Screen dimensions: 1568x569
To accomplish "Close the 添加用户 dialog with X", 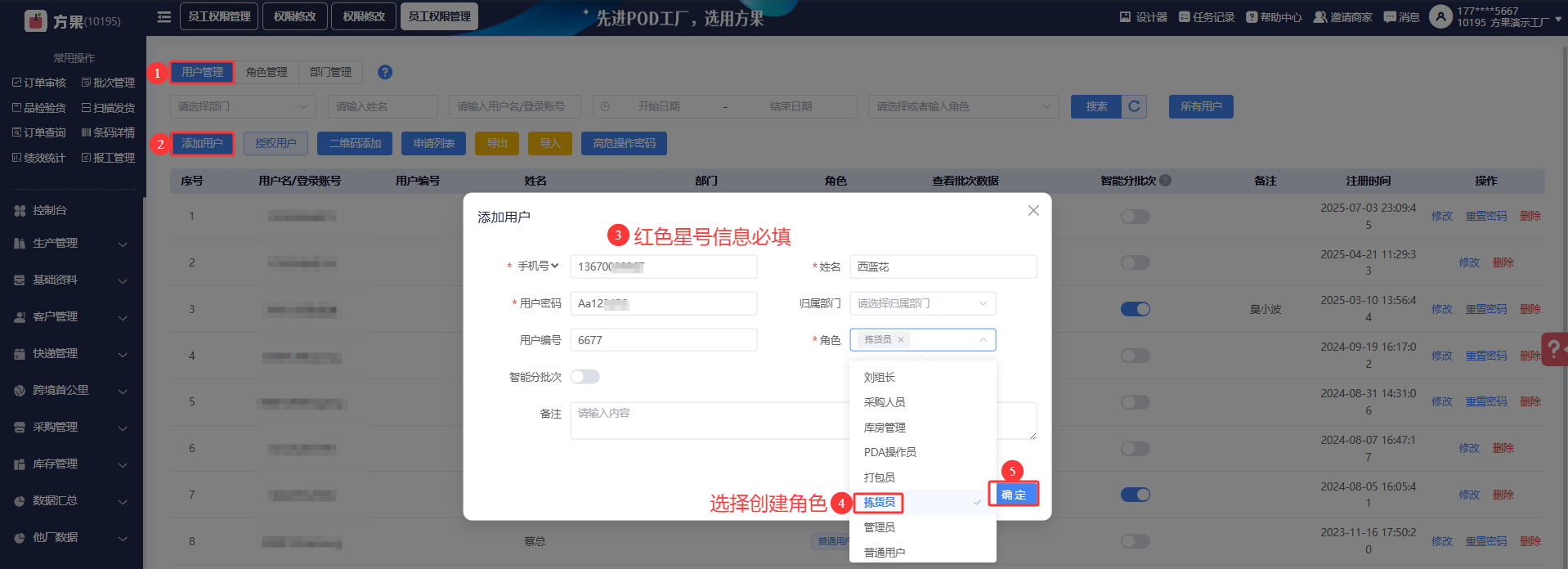I will point(1033,210).
